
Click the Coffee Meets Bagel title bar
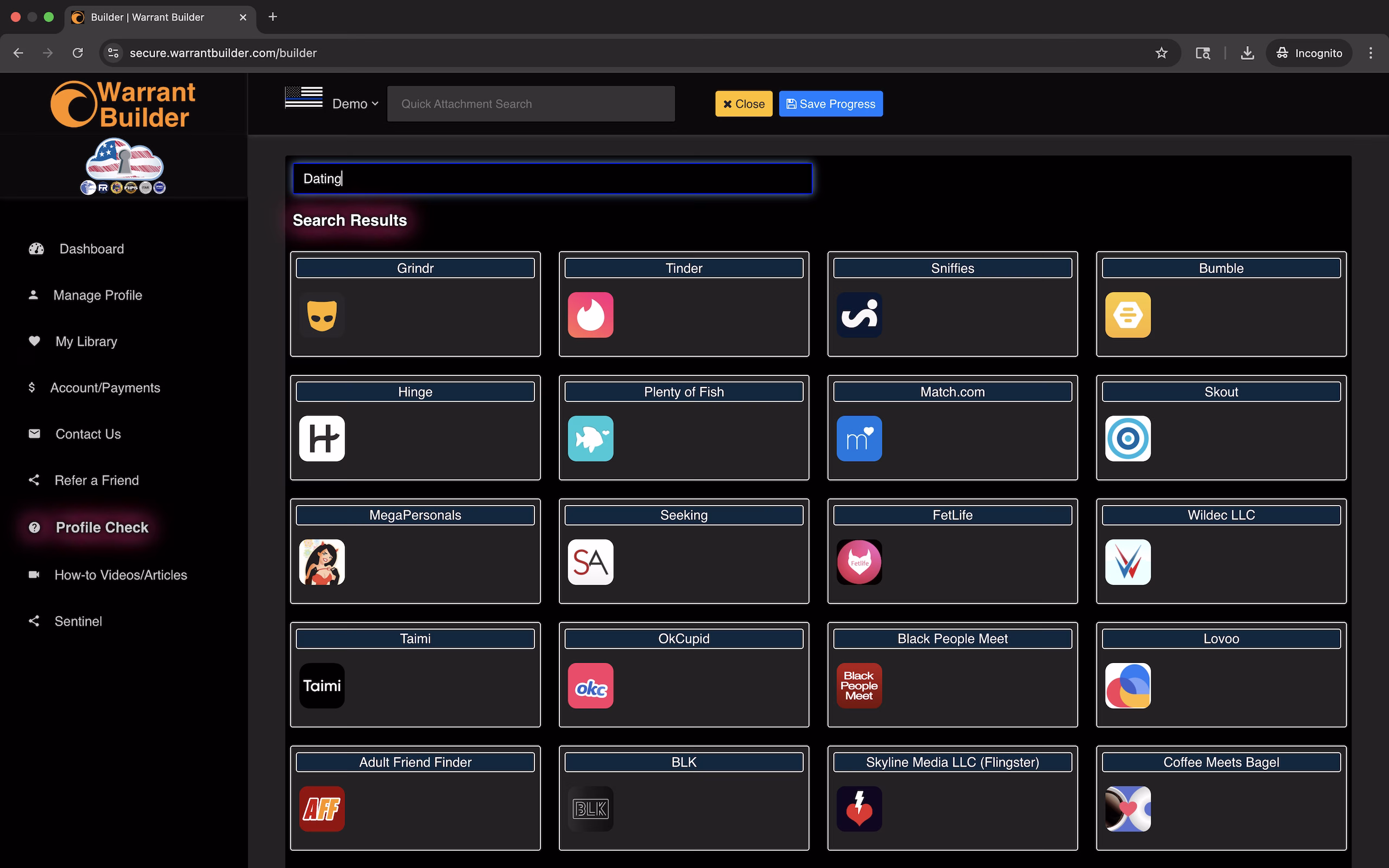[x=1220, y=762]
